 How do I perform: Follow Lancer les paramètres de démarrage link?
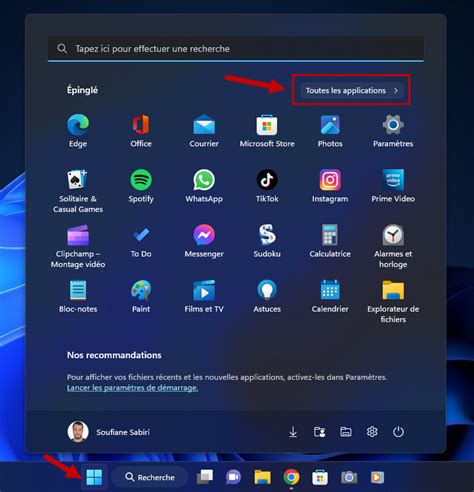click(132, 388)
